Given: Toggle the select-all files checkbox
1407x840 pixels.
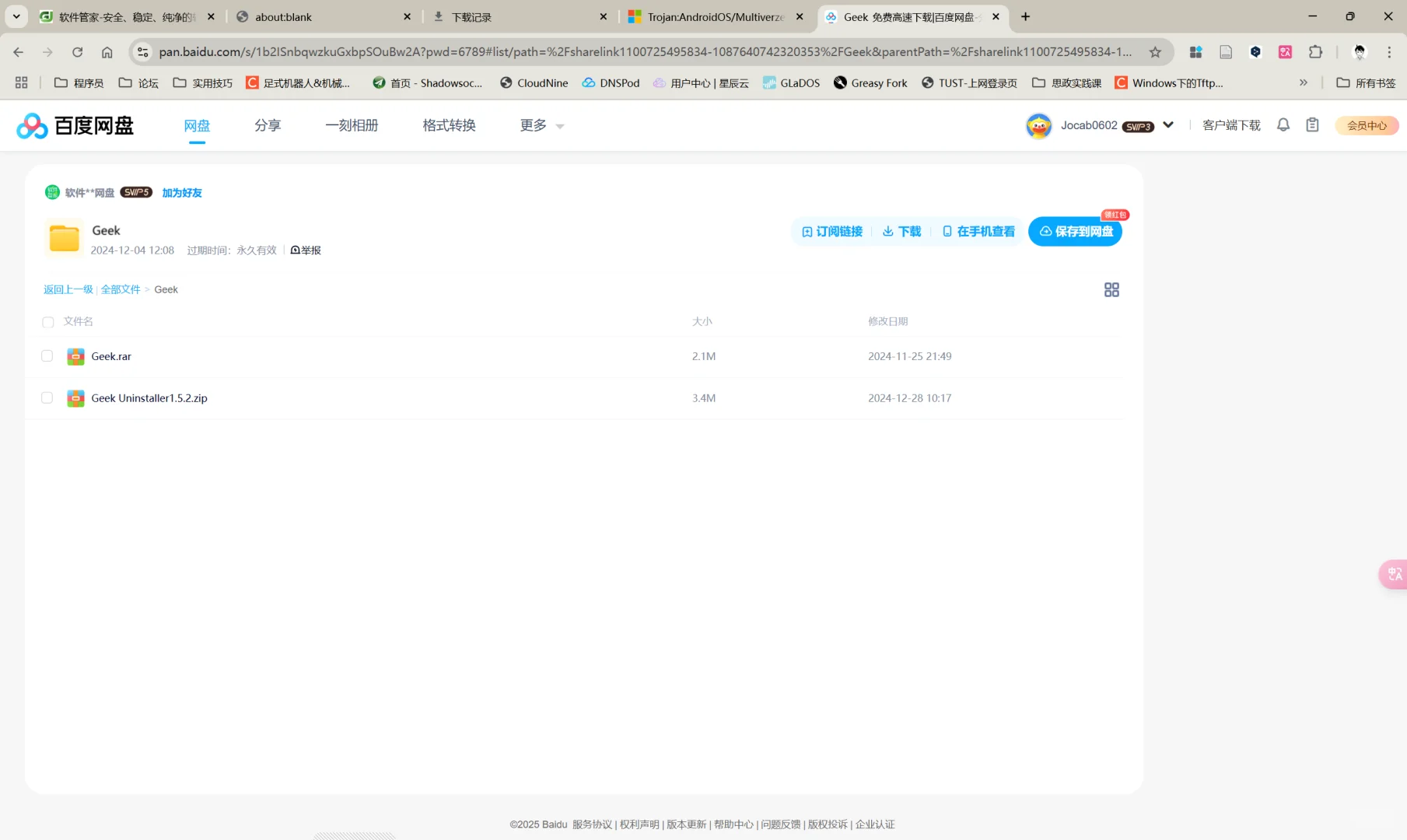Looking at the screenshot, I should pyautogui.click(x=47, y=321).
